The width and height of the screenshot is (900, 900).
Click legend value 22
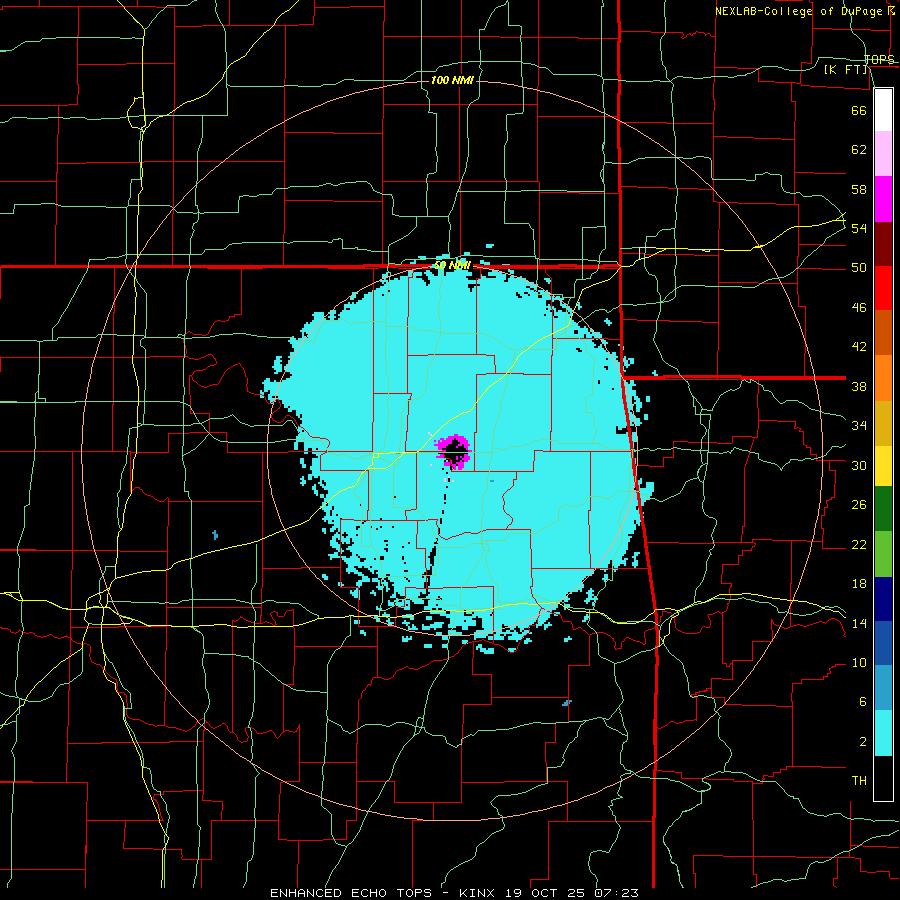point(859,544)
